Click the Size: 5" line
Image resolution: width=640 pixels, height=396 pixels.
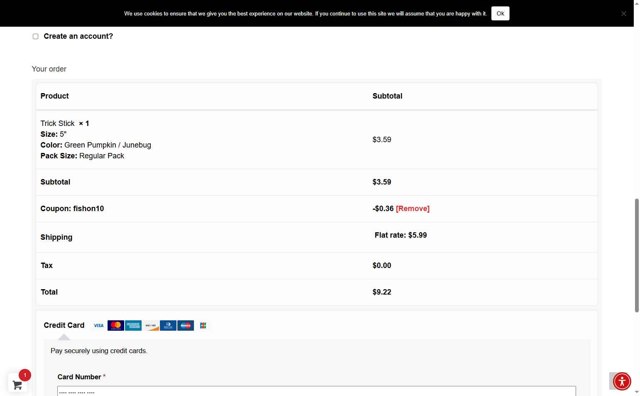(x=53, y=134)
